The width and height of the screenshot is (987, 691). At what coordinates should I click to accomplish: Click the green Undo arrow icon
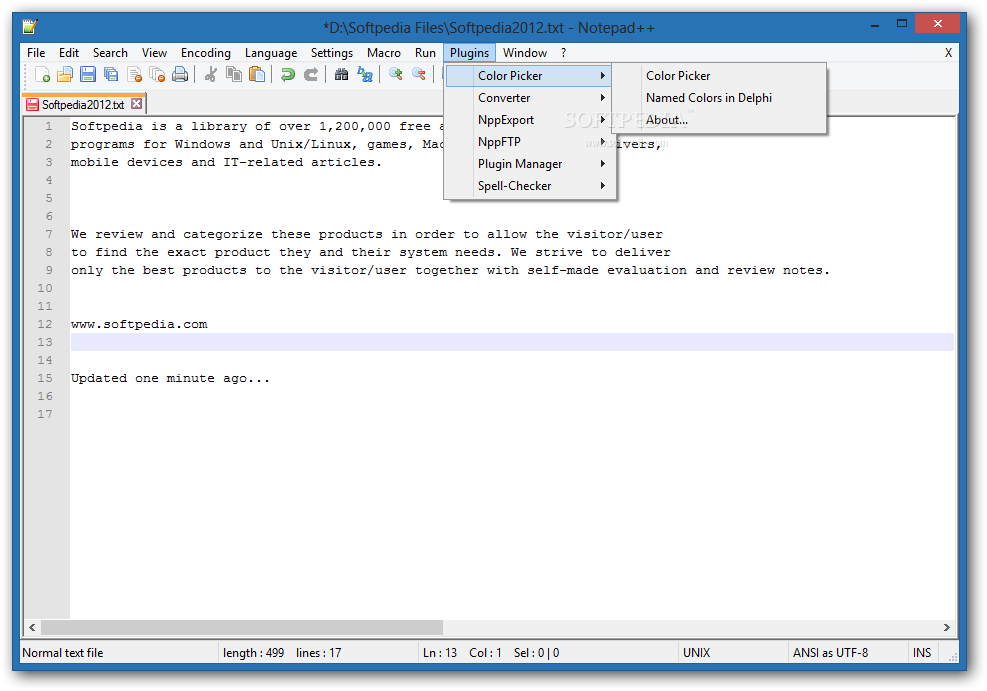tap(288, 75)
